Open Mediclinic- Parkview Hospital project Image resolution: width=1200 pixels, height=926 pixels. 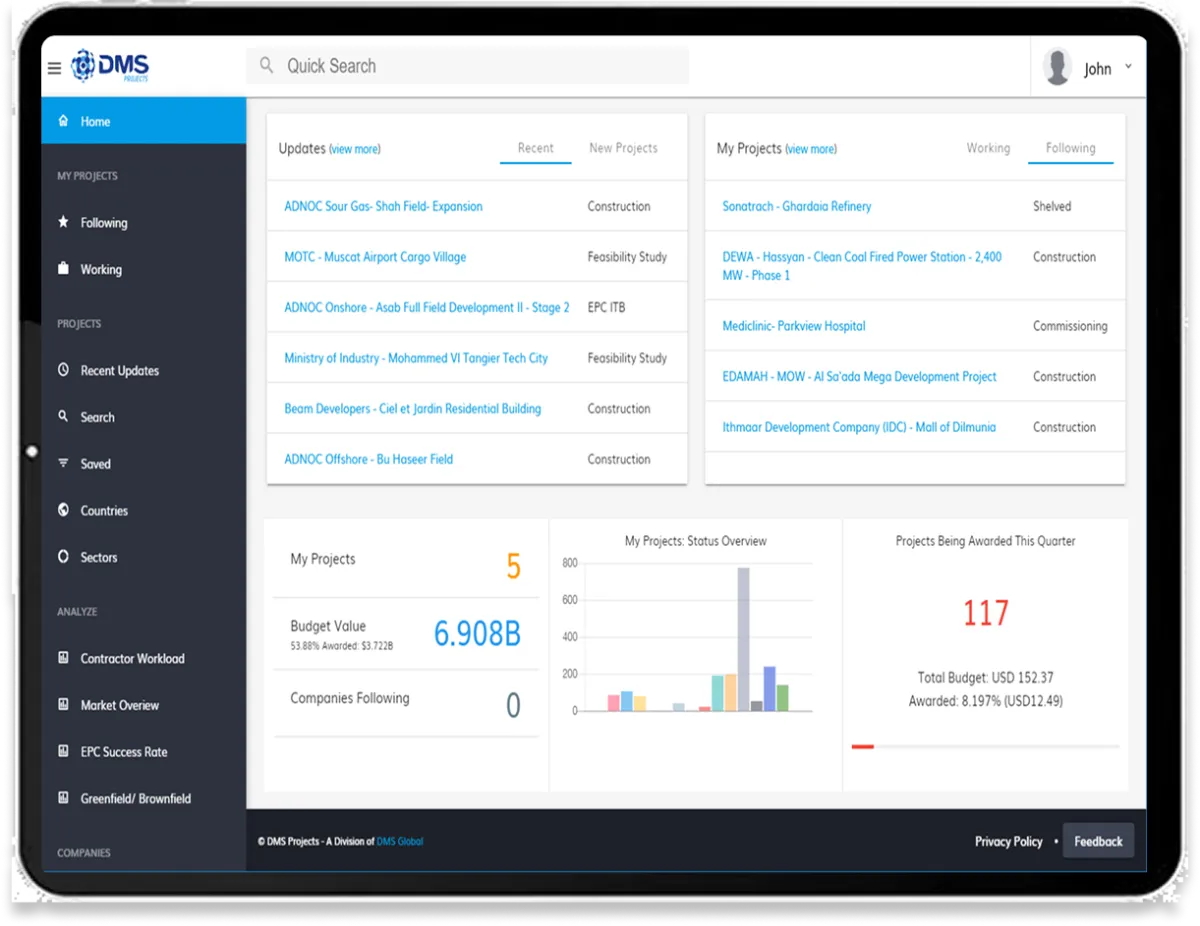794,326
